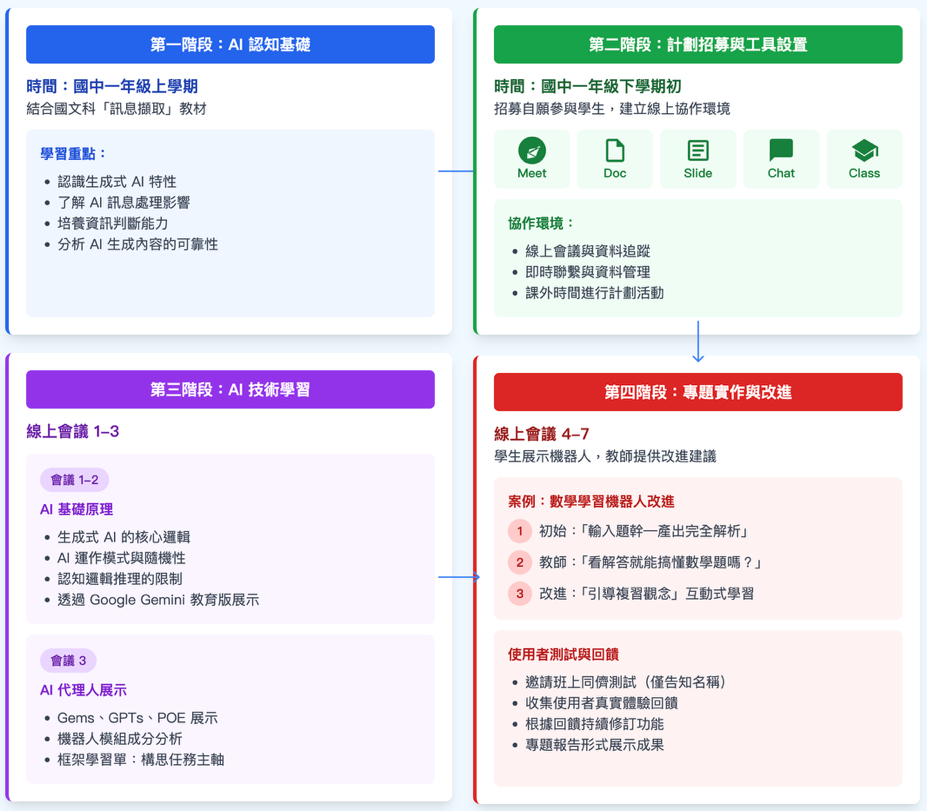This screenshot has height=811, width=927.
Task: Click the 協作環境 heading
Action: tap(541, 223)
